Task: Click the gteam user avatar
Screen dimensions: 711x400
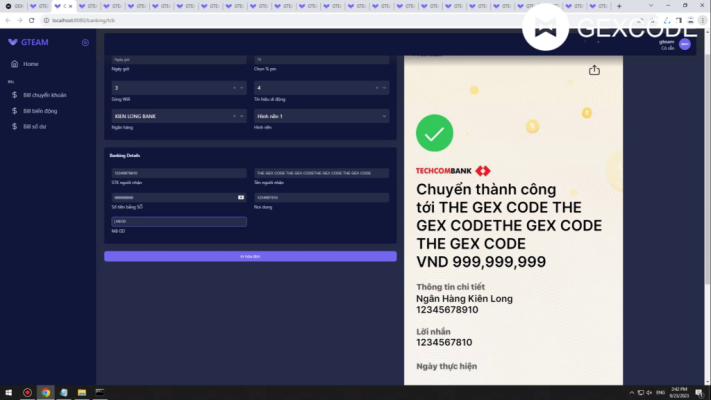Action: (685, 44)
